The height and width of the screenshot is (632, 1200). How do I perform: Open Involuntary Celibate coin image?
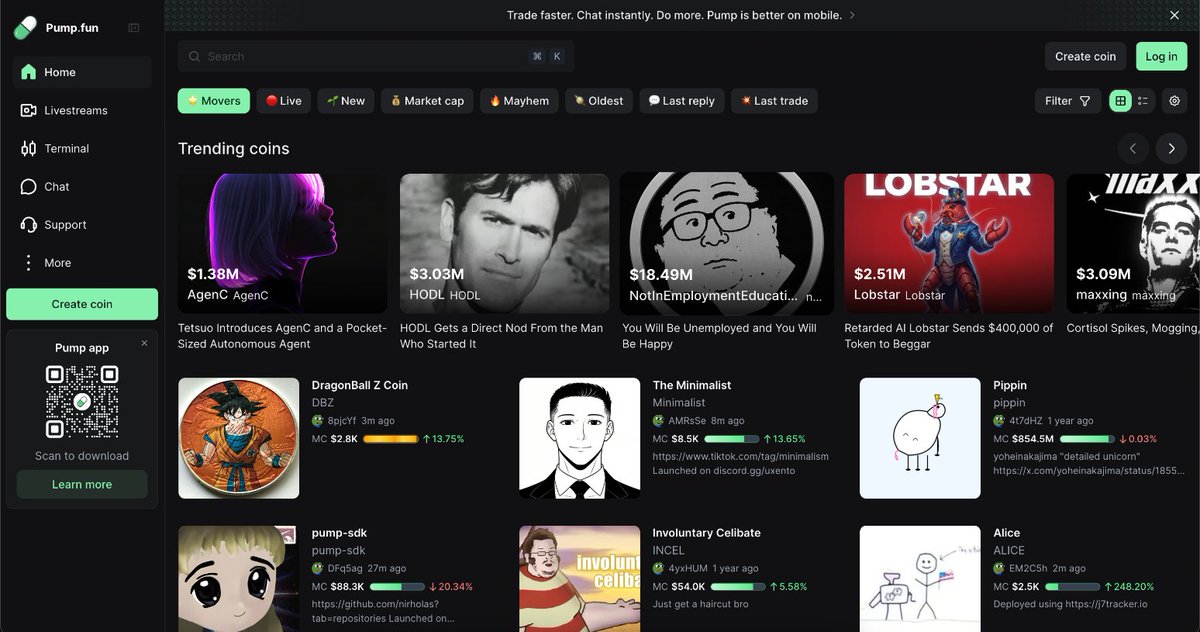579,578
